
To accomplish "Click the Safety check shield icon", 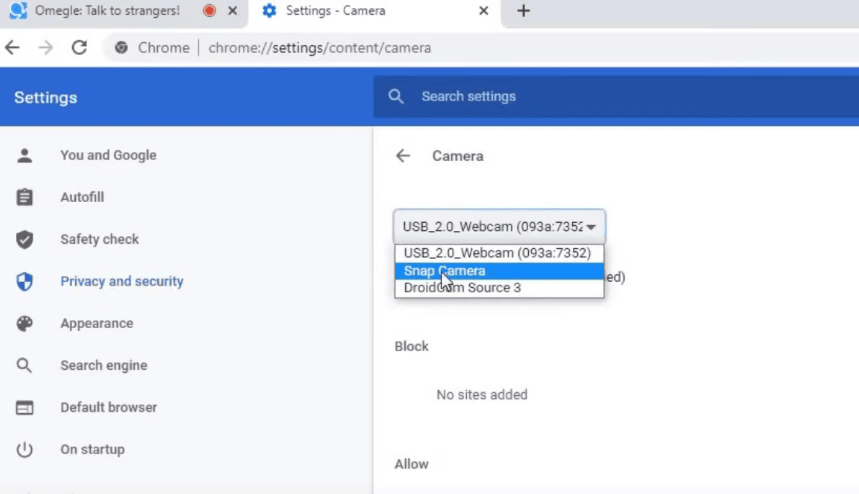I will tap(24, 239).
